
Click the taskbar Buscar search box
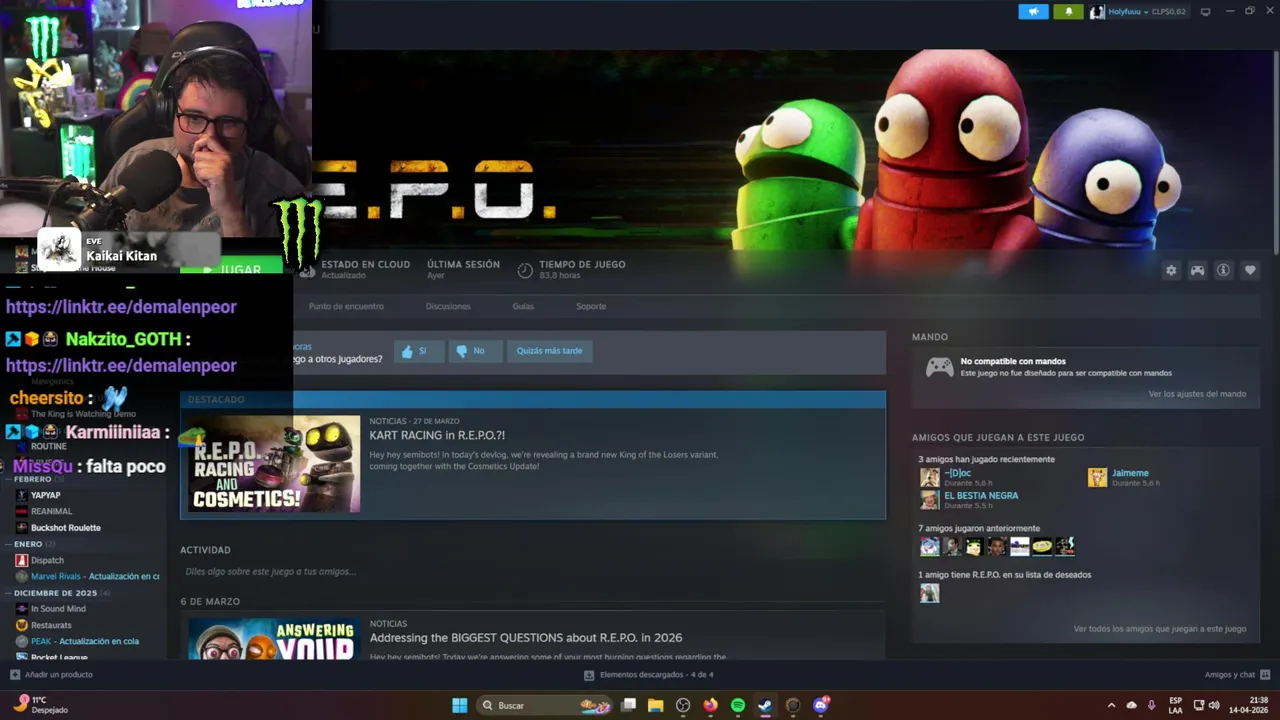[546, 705]
